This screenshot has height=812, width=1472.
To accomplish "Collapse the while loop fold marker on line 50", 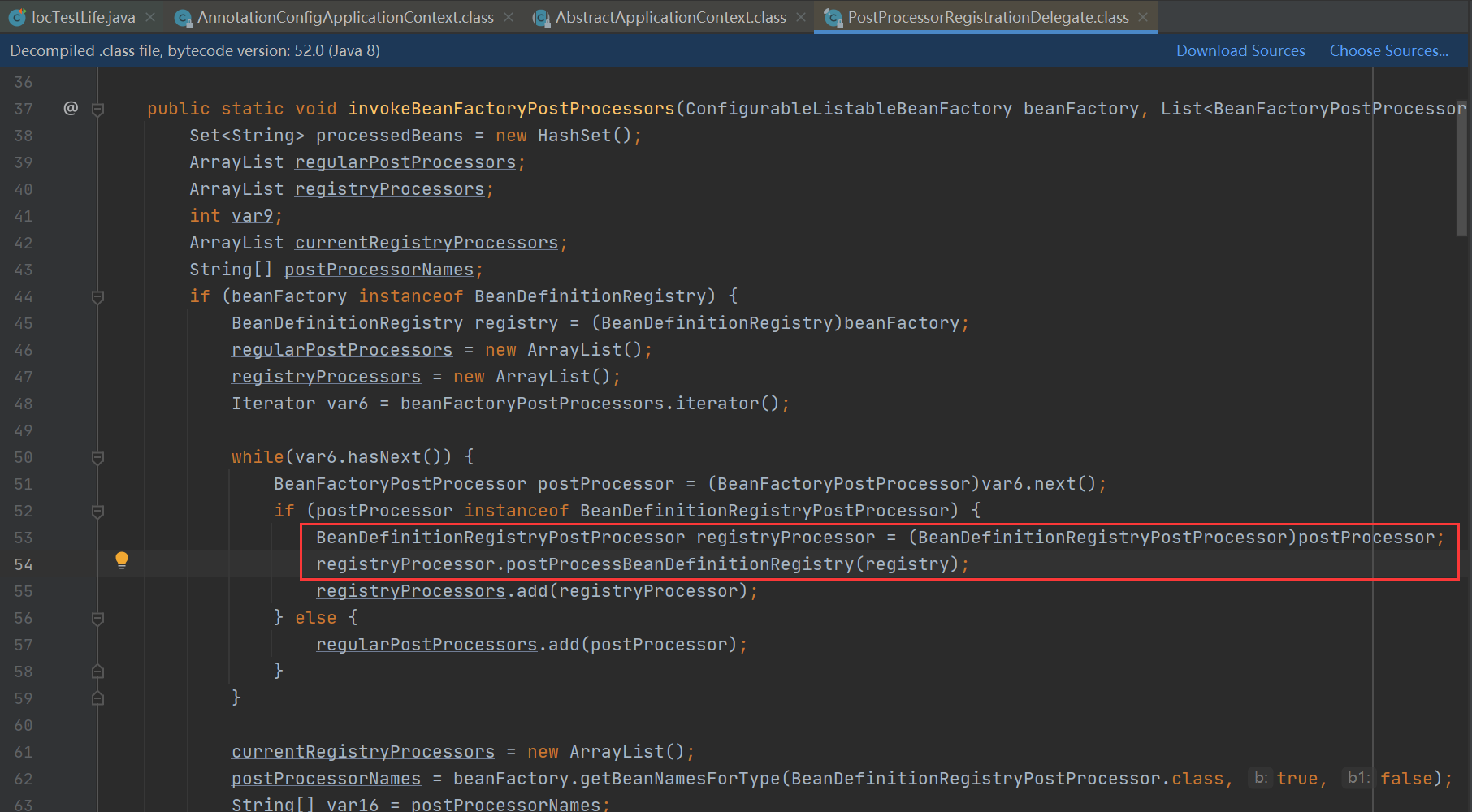I will click(x=97, y=457).
